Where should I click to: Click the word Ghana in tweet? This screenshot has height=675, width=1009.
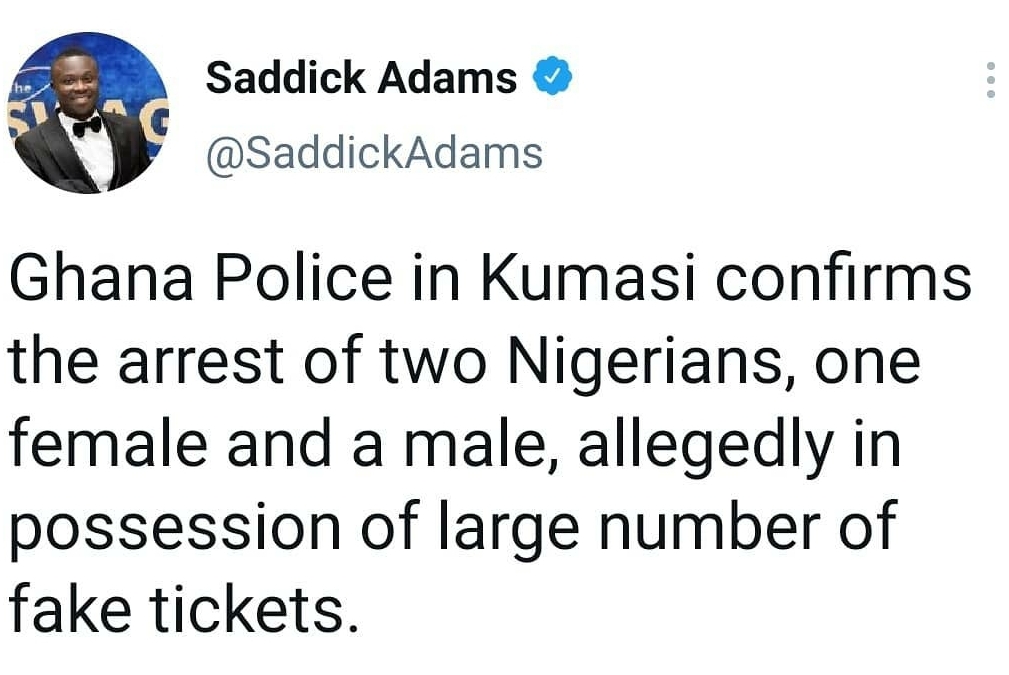pos(102,279)
